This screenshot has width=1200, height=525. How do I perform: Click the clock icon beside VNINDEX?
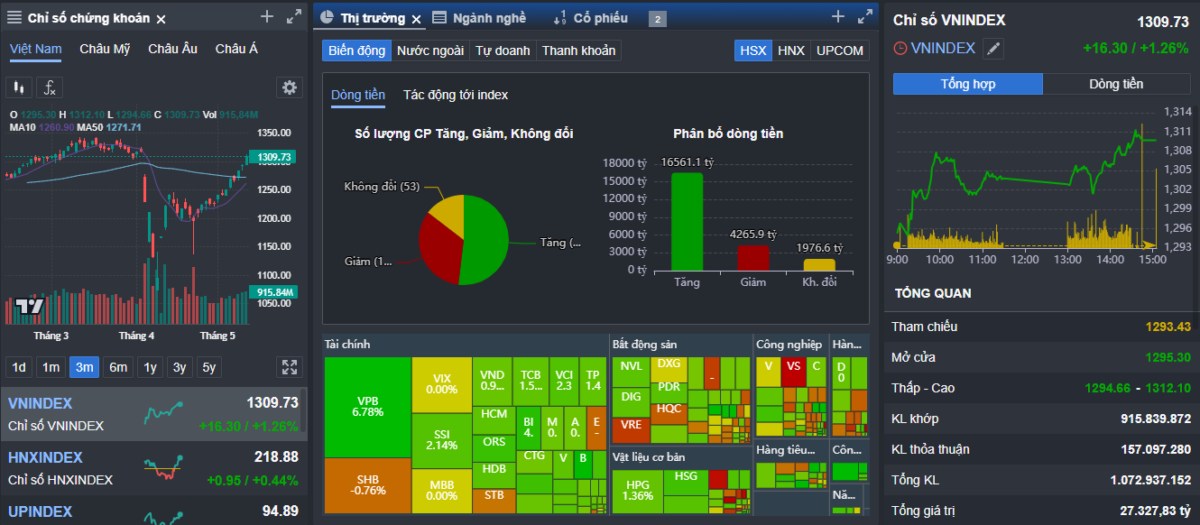(x=900, y=48)
